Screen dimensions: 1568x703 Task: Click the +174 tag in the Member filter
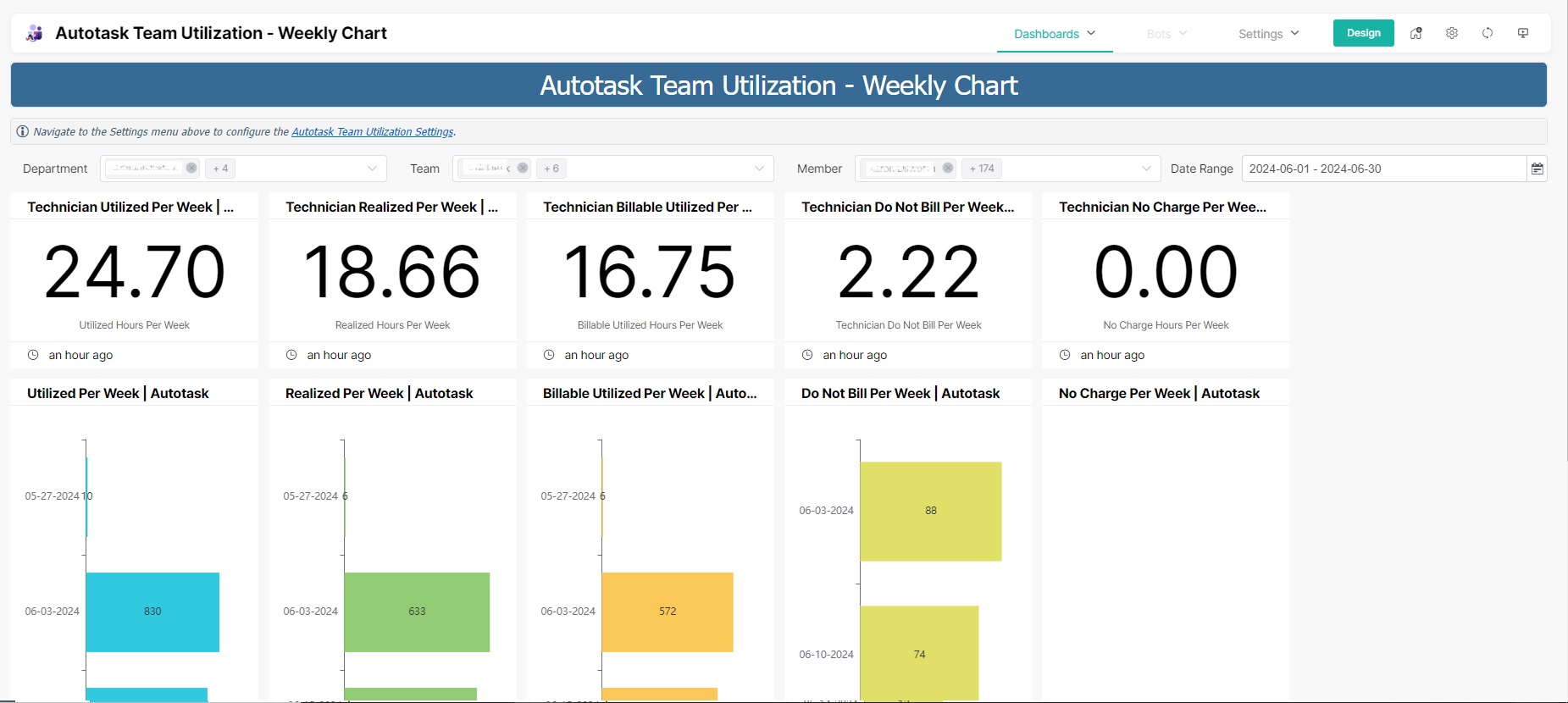(982, 169)
